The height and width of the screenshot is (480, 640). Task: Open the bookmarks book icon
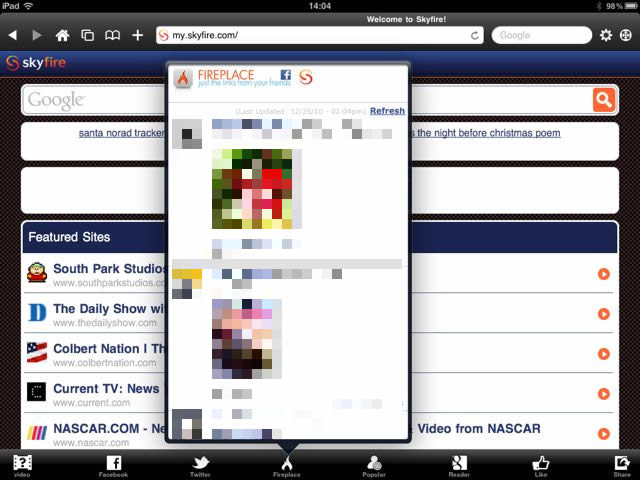click(112, 35)
